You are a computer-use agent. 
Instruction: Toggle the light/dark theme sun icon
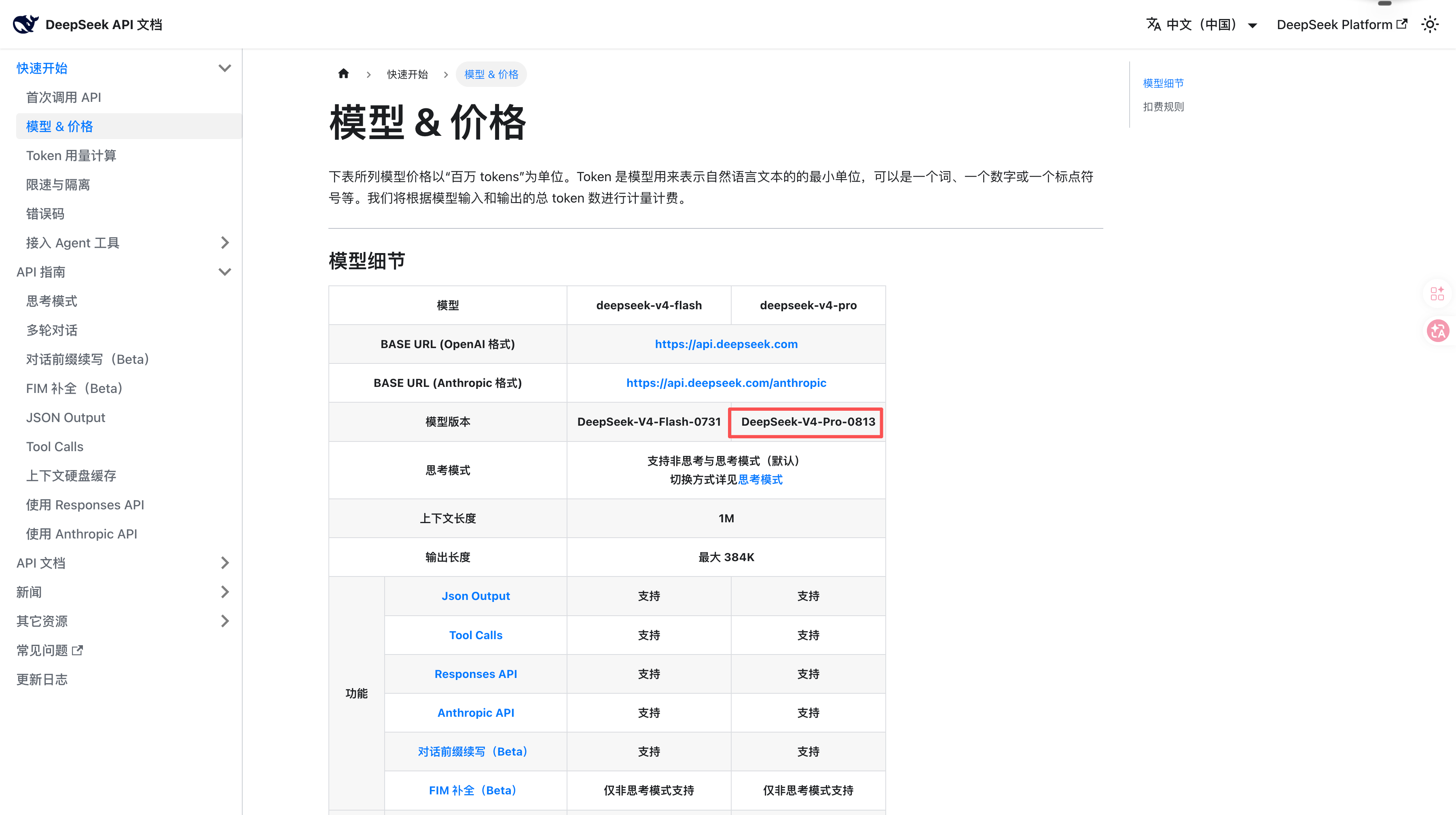1430,24
